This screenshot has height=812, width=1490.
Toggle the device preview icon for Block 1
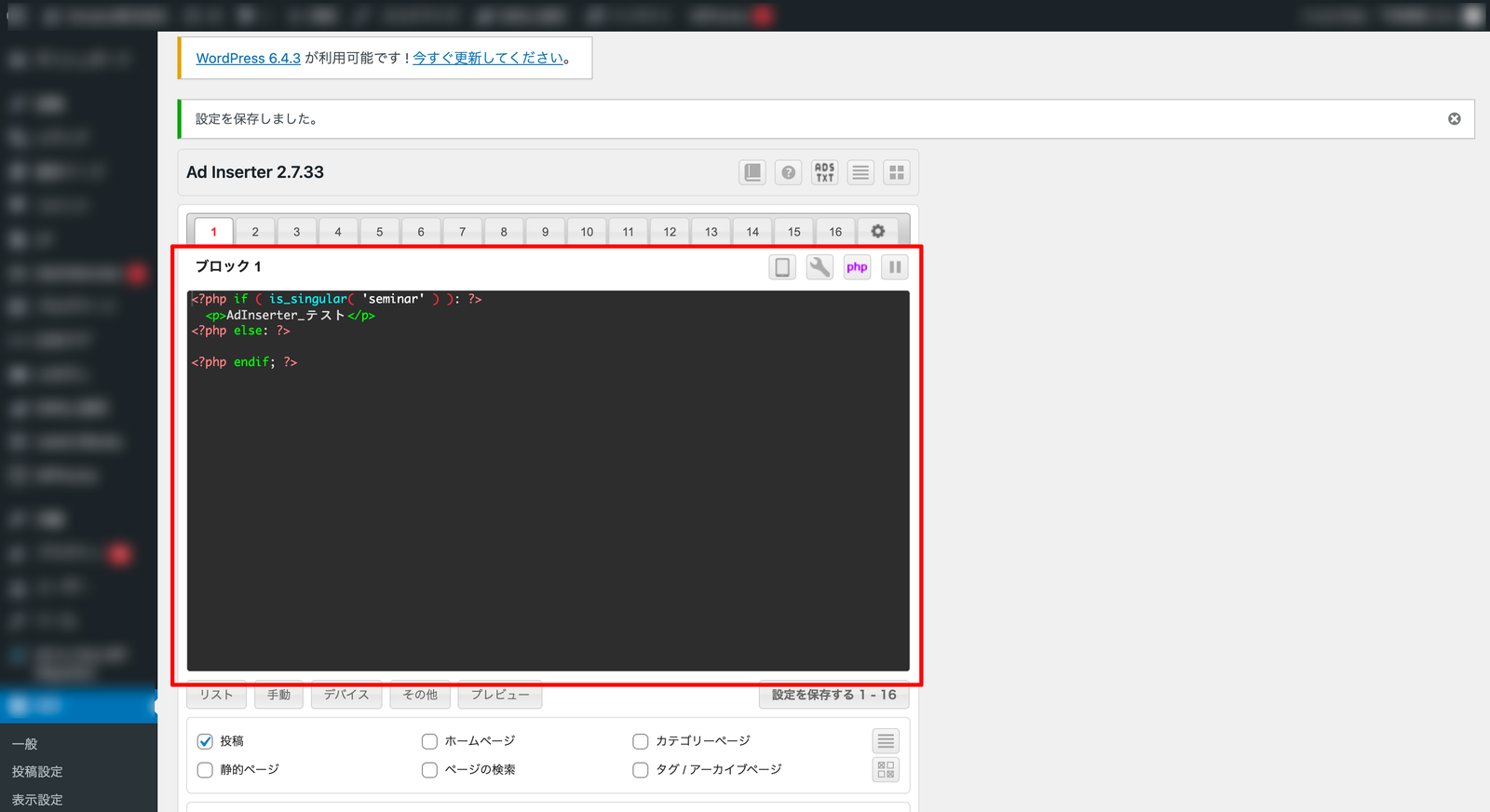pyautogui.click(x=782, y=267)
